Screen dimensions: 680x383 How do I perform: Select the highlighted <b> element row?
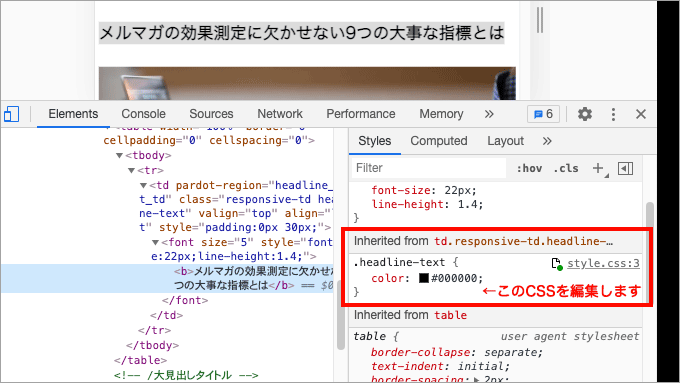click(x=167, y=278)
